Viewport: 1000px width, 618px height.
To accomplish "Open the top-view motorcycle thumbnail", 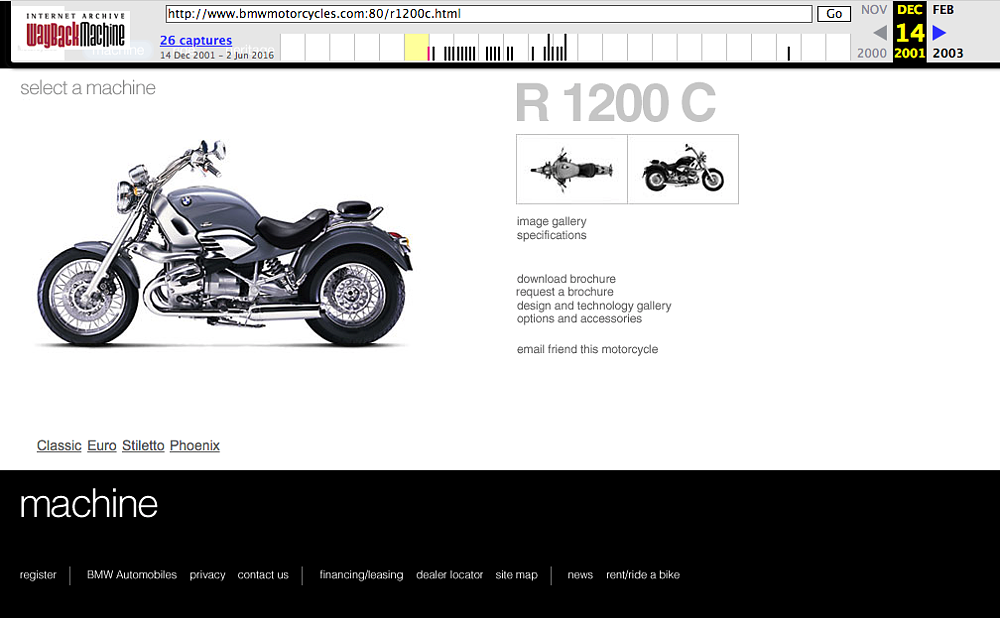I will (x=572, y=169).
